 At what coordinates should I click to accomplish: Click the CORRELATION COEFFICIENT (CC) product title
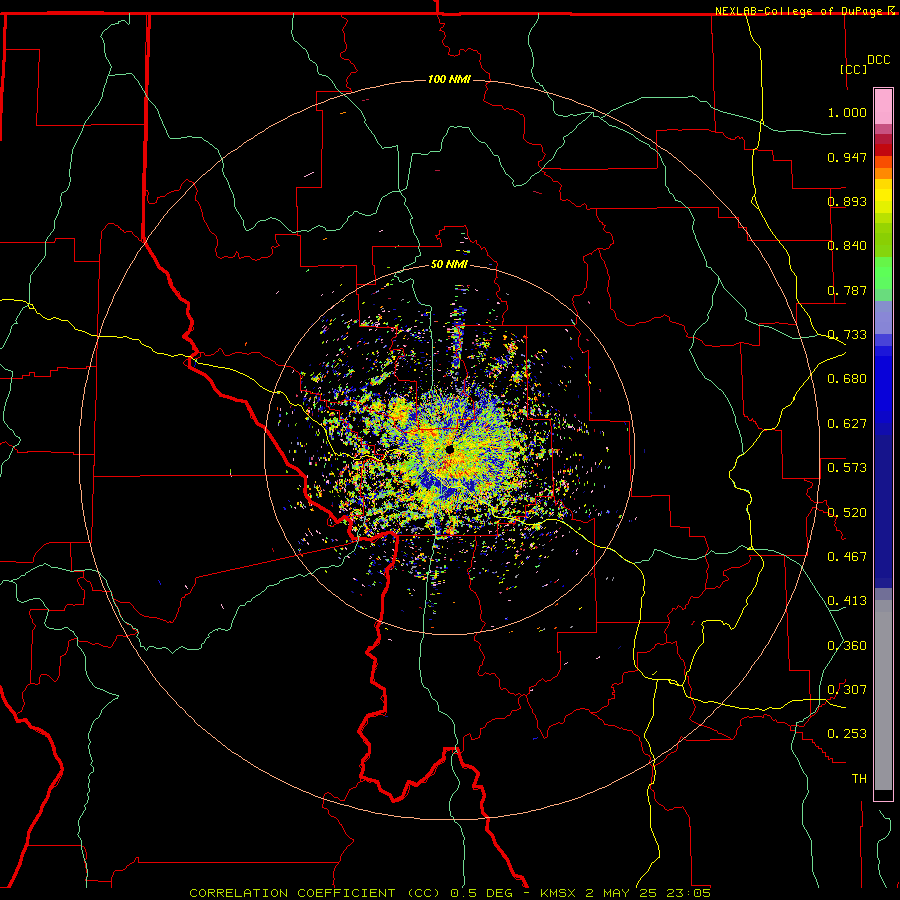click(x=315, y=893)
